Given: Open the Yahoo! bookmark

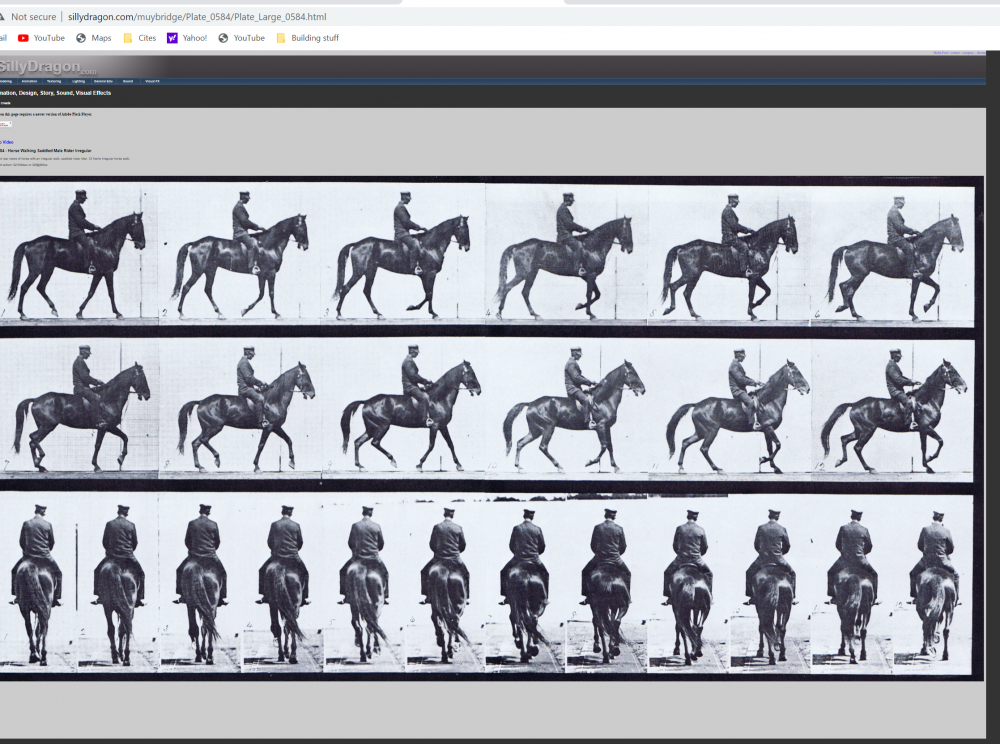Looking at the screenshot, I should [x=187, y=38].
